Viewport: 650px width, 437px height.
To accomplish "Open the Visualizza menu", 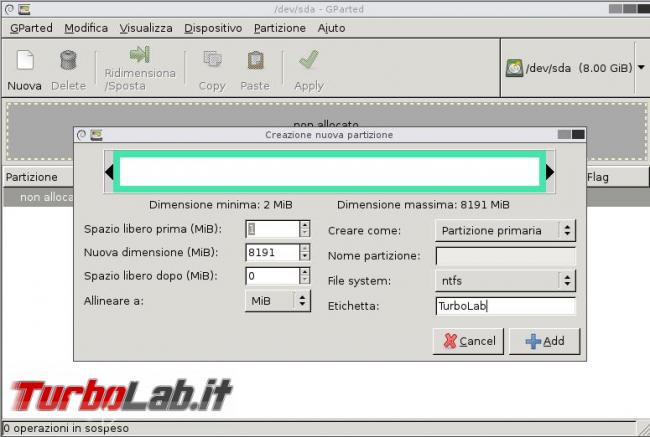I will 146,28.
